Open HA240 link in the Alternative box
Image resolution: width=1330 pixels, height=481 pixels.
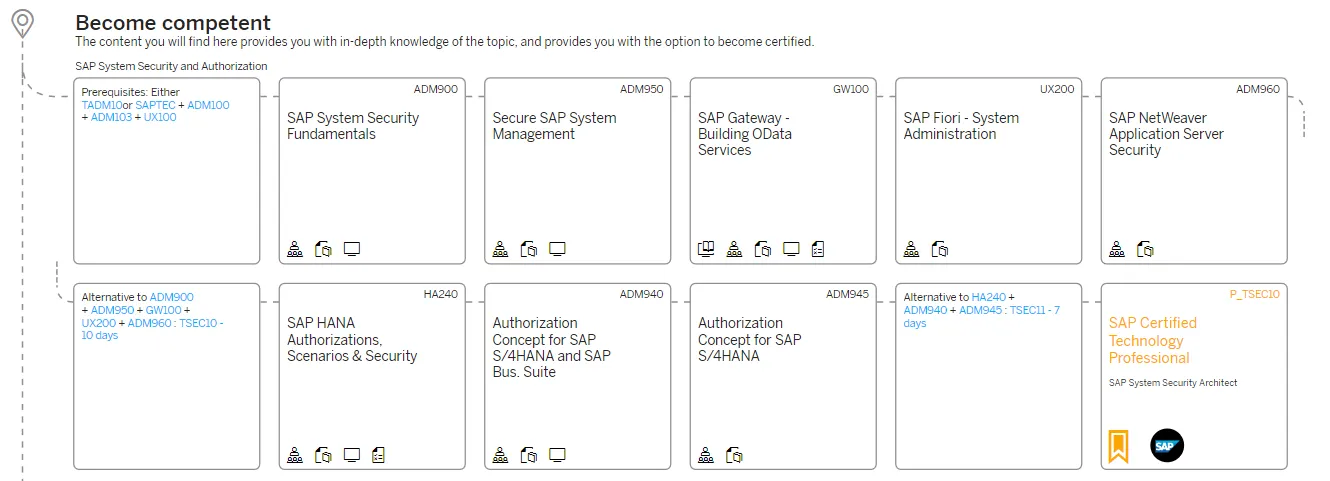tap(988, 297)
